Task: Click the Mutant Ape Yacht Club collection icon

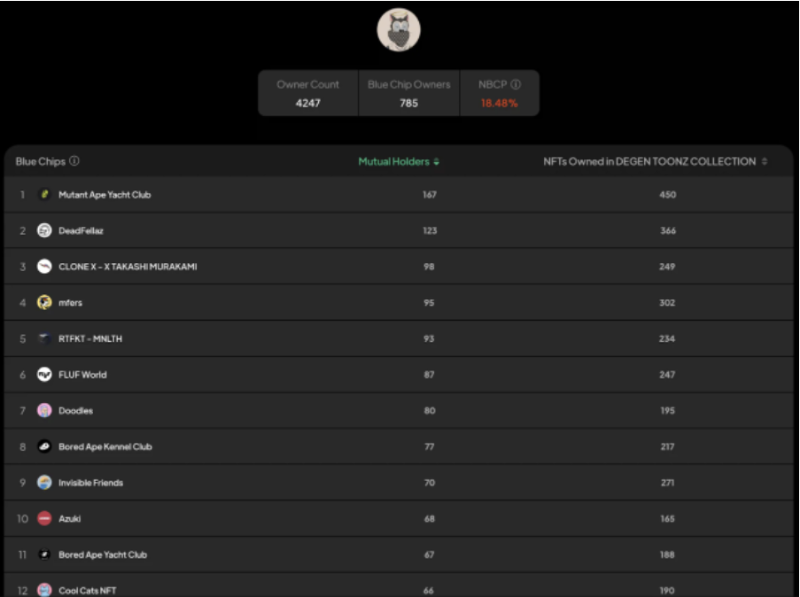Action: pyautogui.click(x=44, y=194)
